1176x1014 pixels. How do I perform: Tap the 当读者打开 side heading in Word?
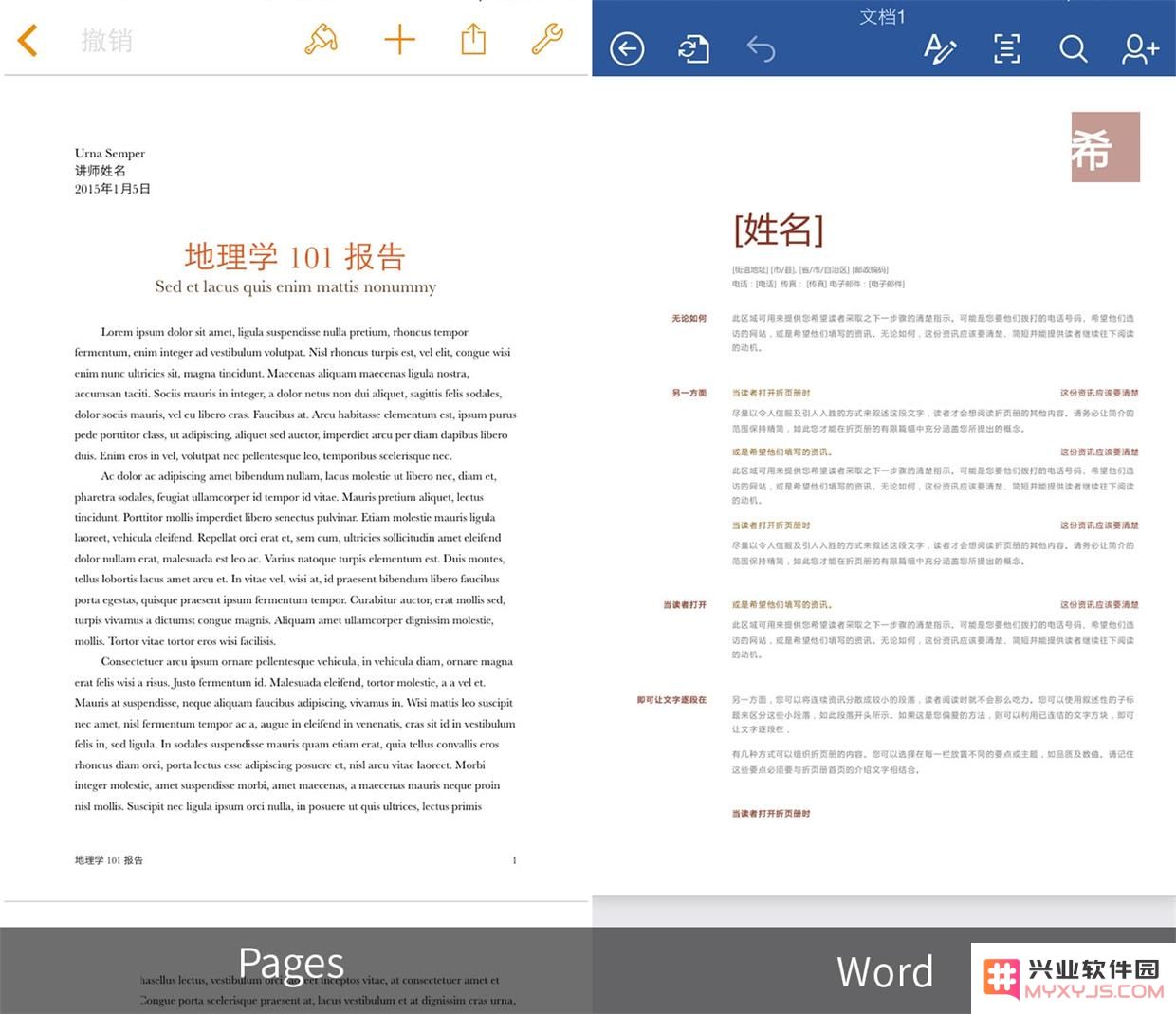685,604
